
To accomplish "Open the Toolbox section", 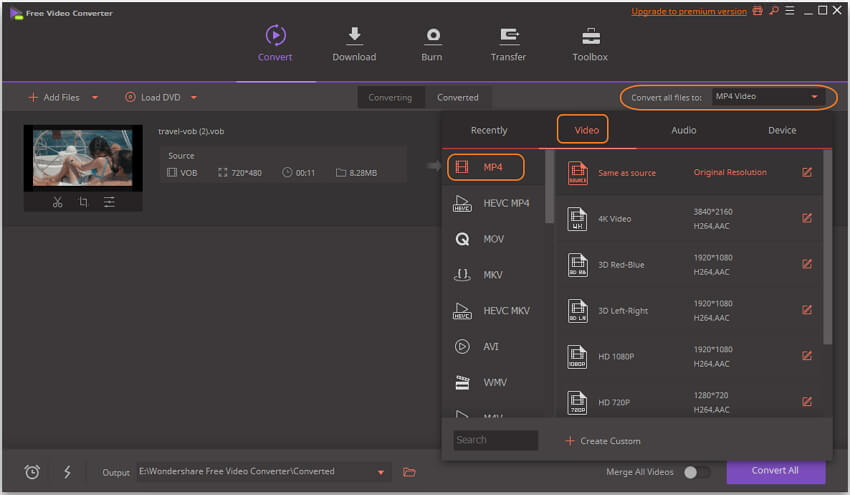I will 590,43.
